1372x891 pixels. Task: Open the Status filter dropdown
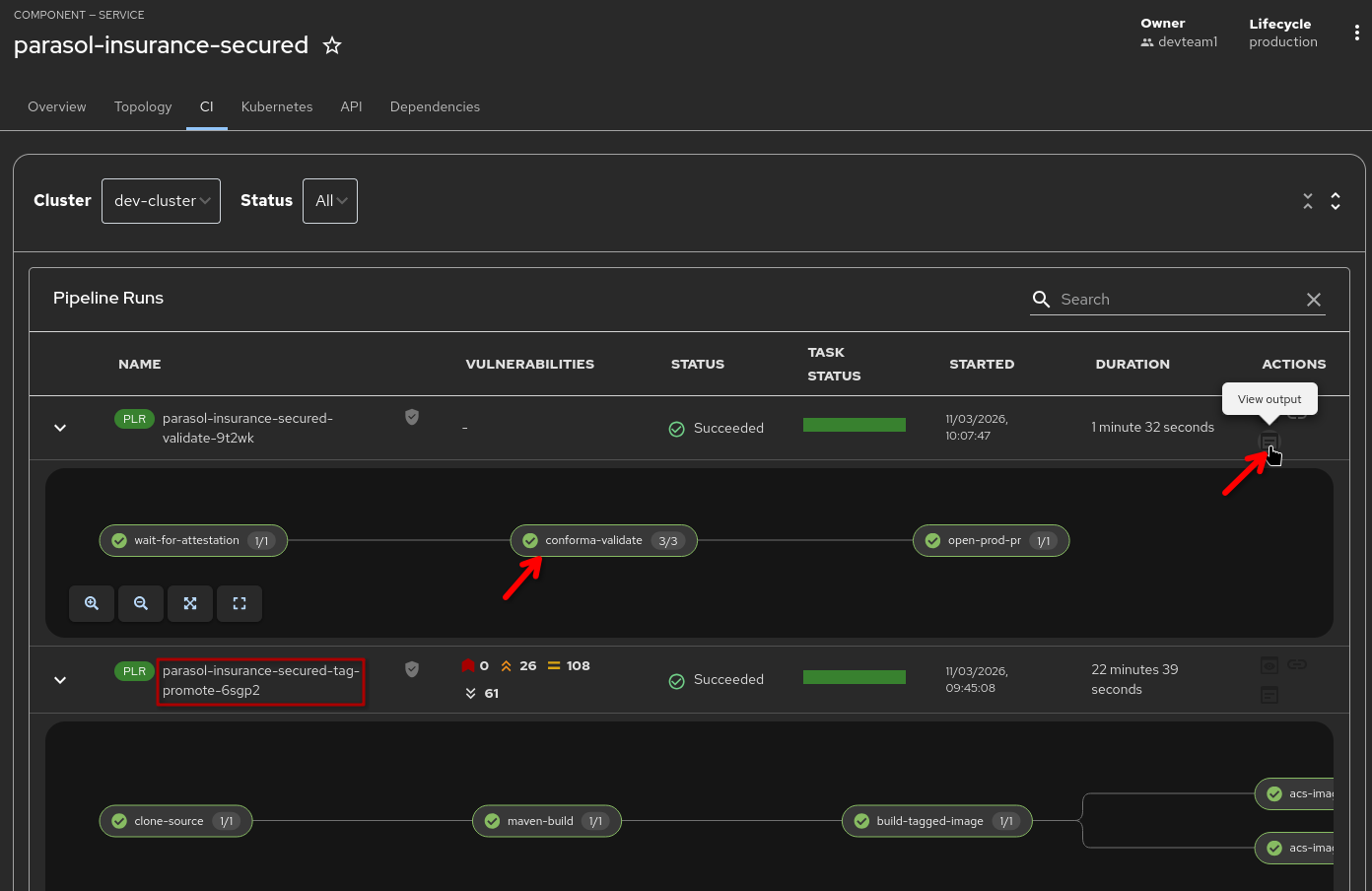[x=329, y=200]
